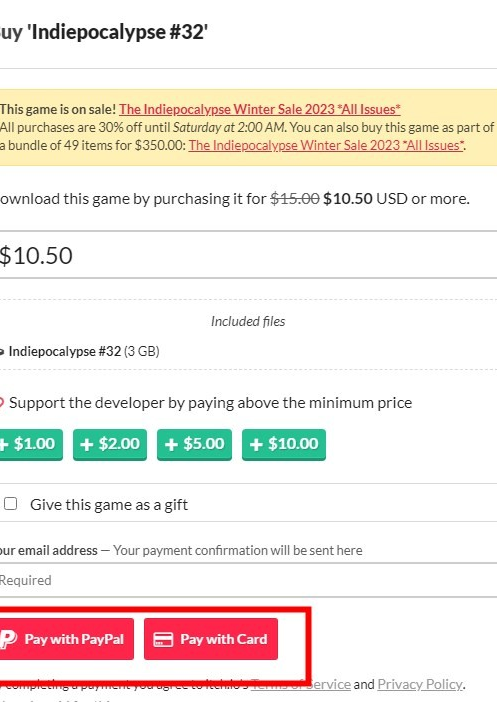Add $10.00 to the payment amount
This screenshot has width=497, height=702.
tap(284, 444)
